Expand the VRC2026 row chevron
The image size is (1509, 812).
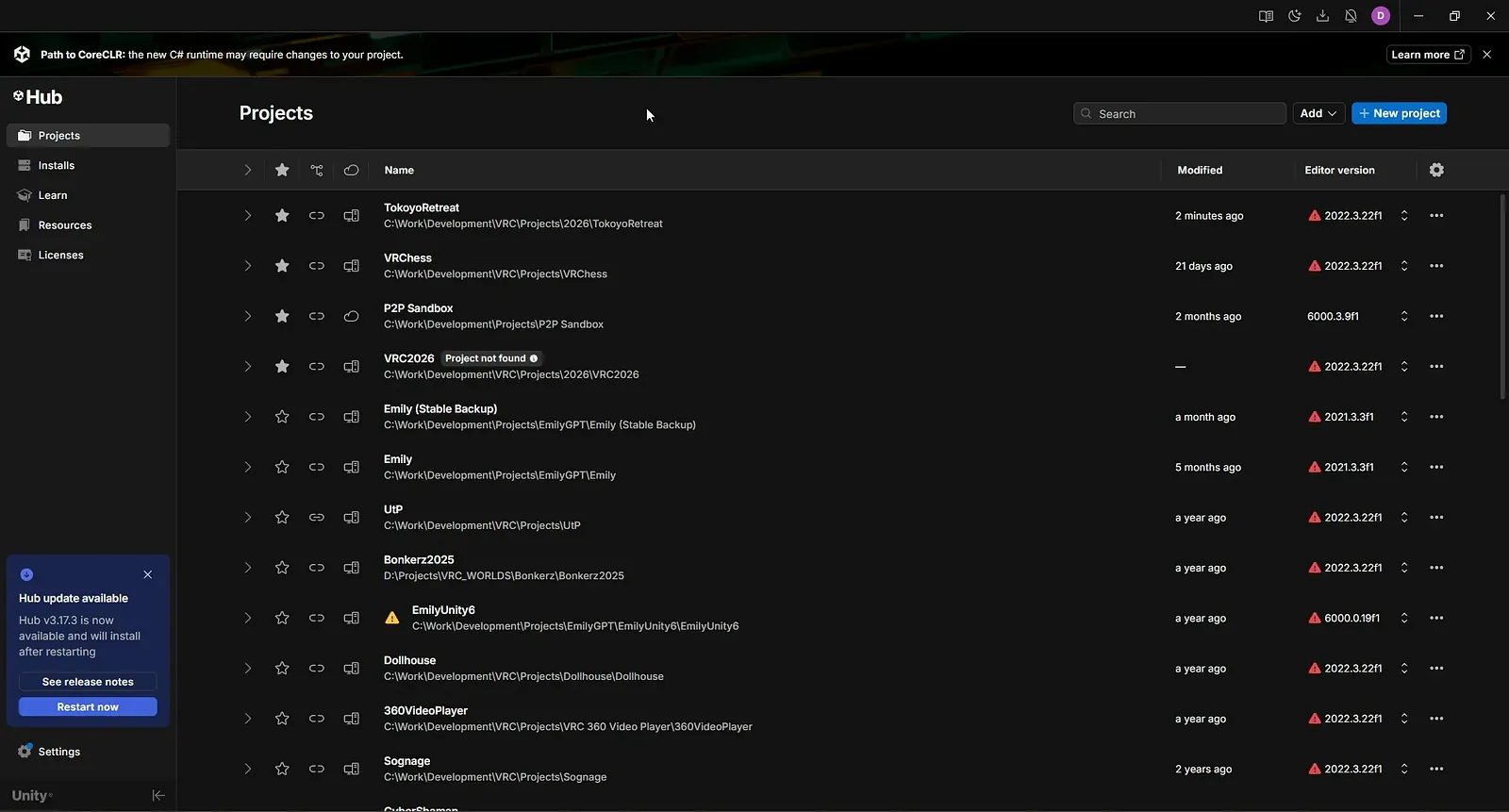click(247, 367)
